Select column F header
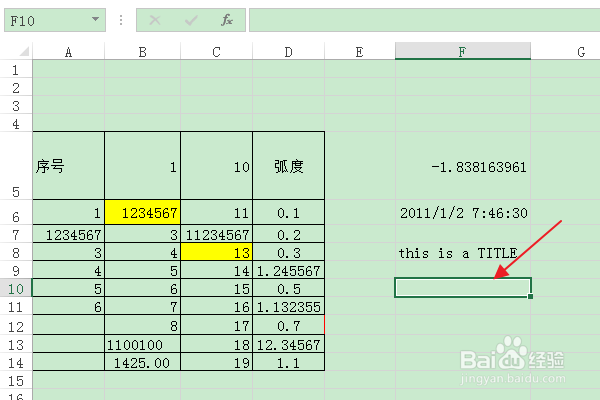The image size is (600, 400). (463, 51)
